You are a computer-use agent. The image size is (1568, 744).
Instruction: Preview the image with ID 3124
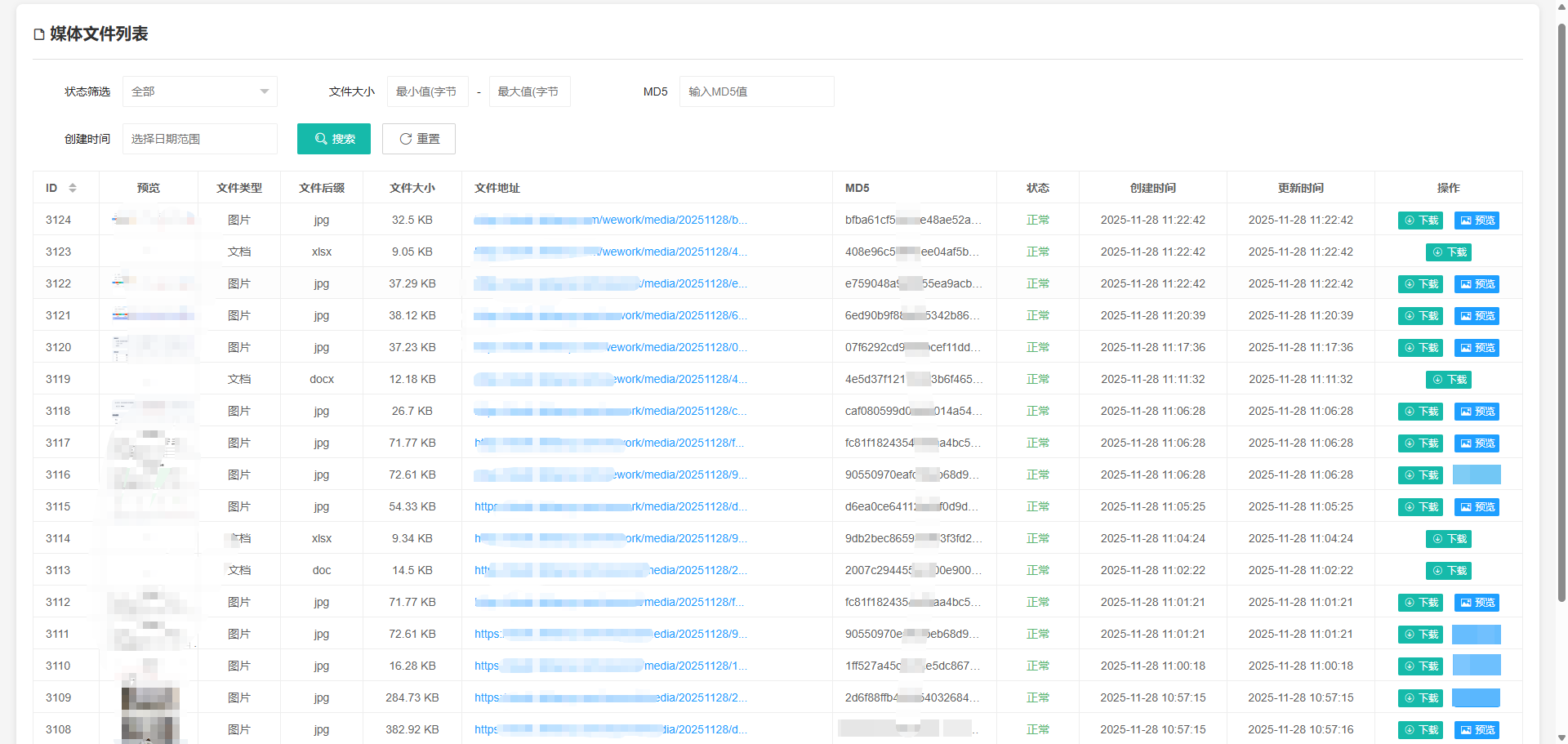[1477, 221]
